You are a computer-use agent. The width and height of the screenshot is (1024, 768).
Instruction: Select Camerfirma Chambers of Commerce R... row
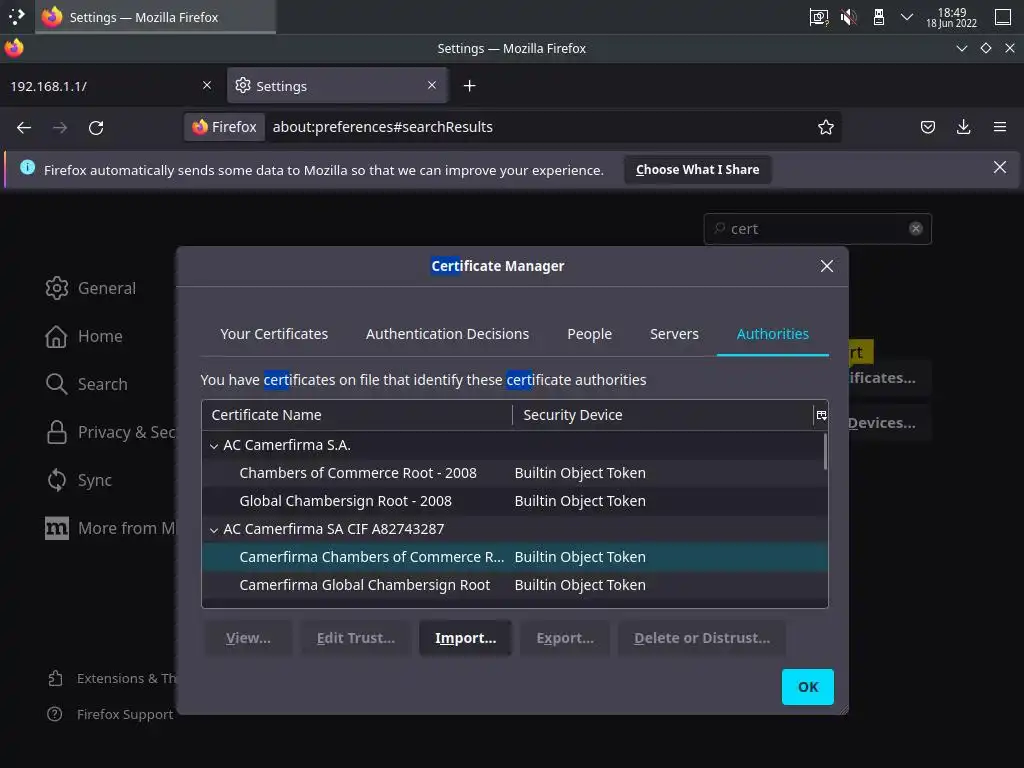pos(515,557)
